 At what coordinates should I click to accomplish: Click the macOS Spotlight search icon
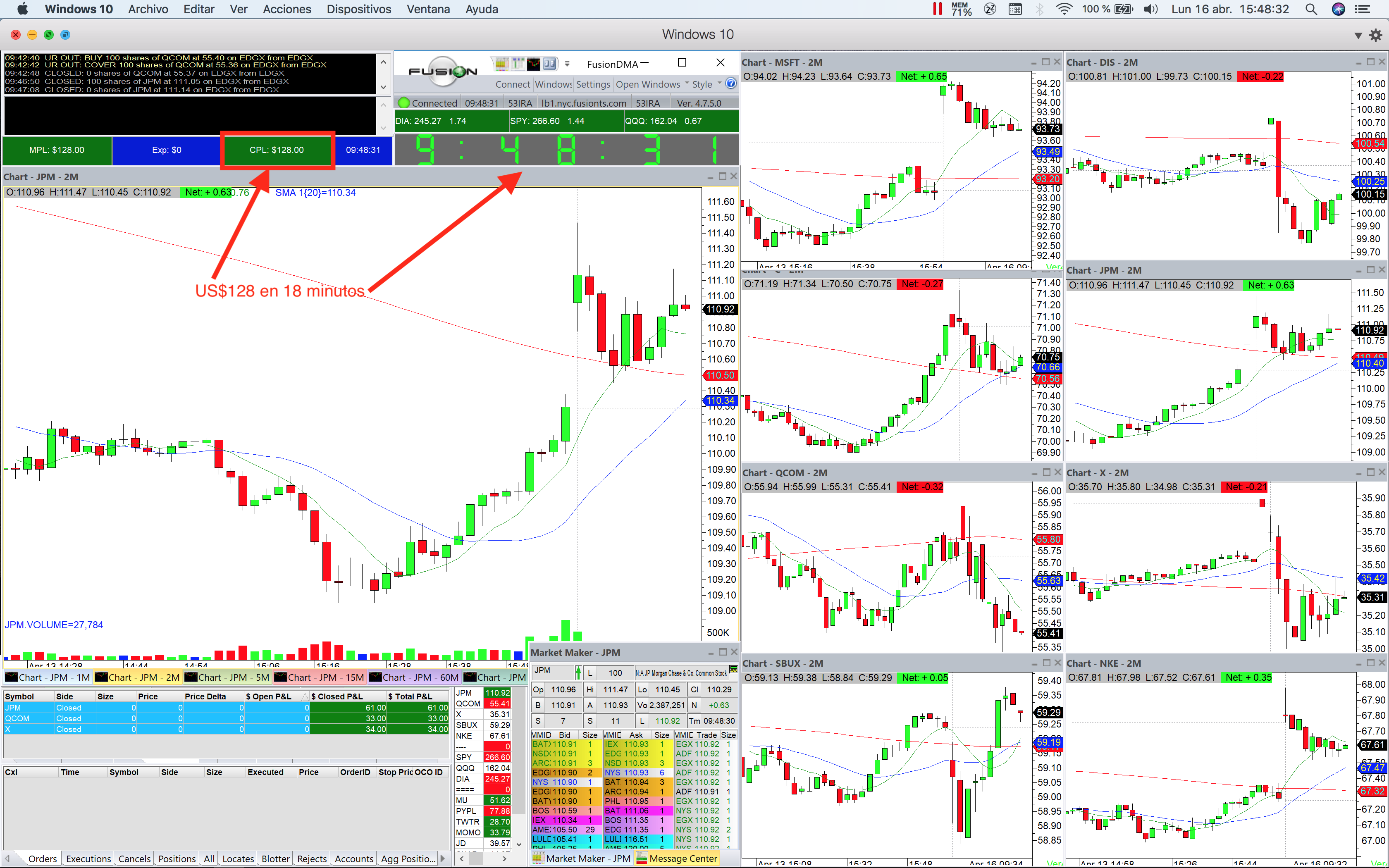click(1311, 9)
